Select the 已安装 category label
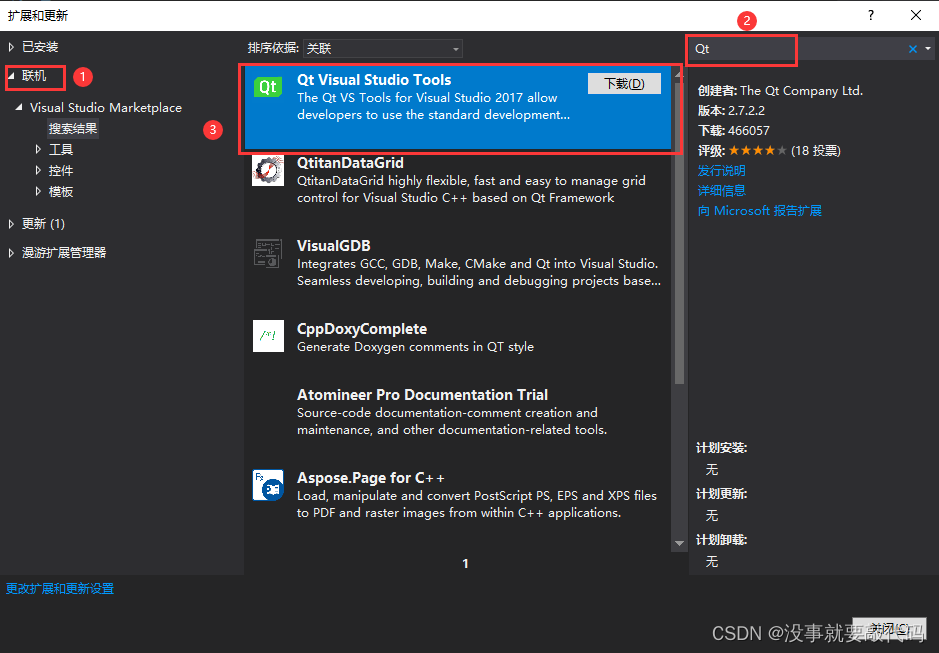The image size is (939, 653). click(40, 47)
